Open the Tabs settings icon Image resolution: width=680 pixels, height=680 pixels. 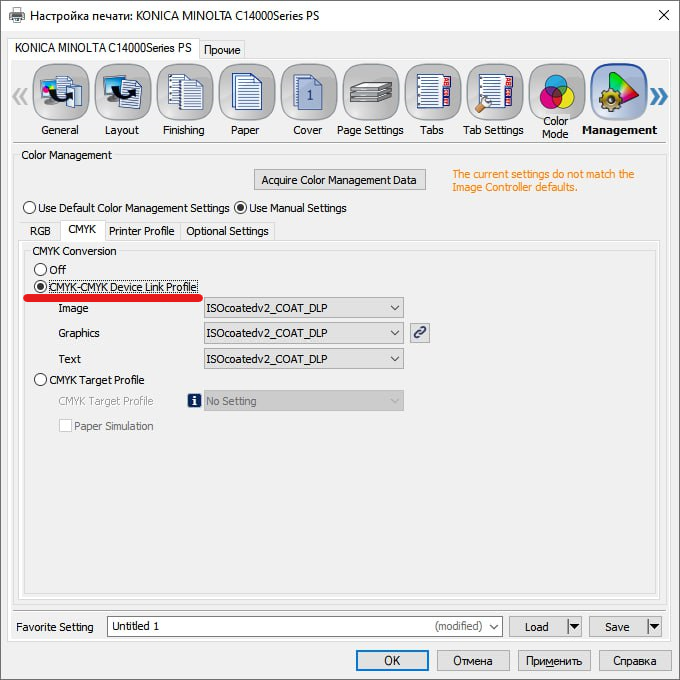point(433,92)
